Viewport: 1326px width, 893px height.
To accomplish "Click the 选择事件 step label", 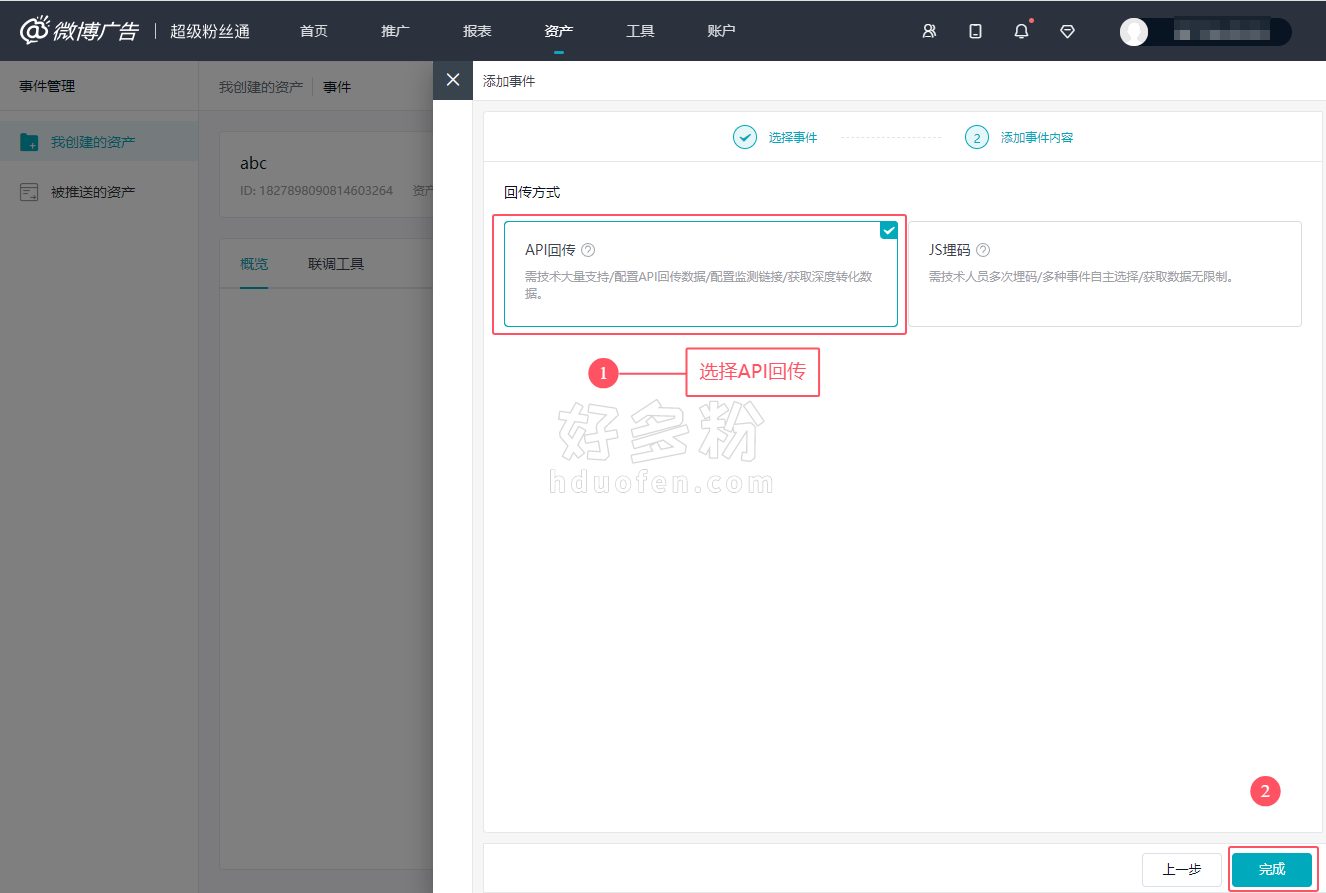I will pyautogui.click(x=793, y=137).
